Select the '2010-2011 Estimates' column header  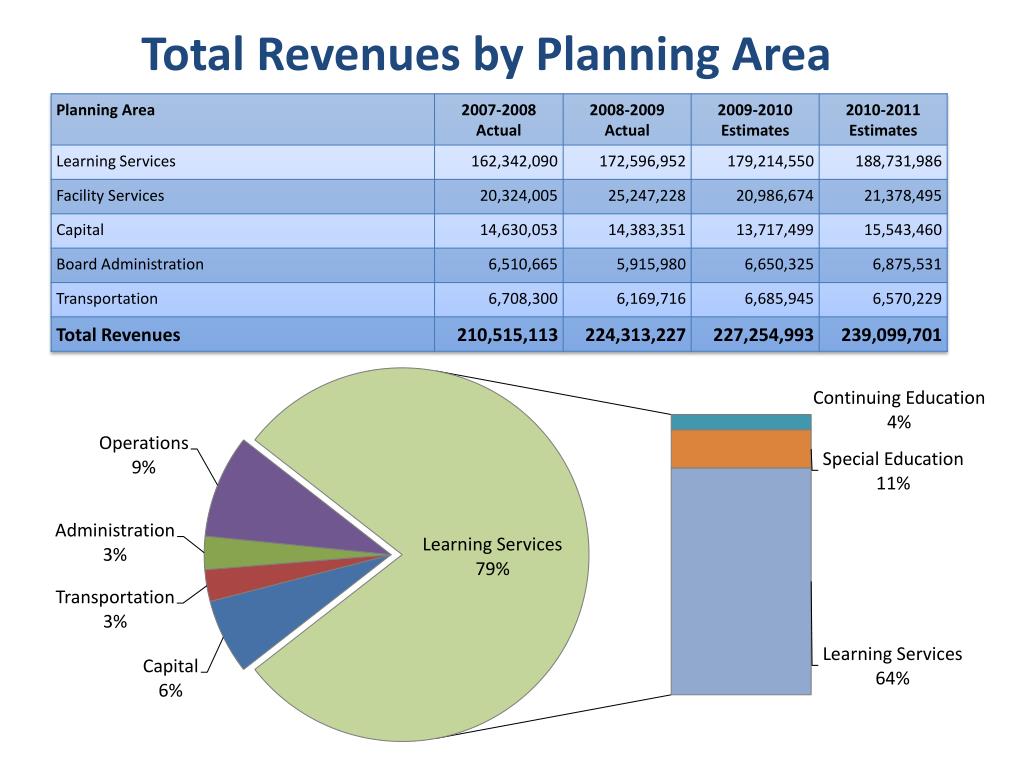pos(883,120)
